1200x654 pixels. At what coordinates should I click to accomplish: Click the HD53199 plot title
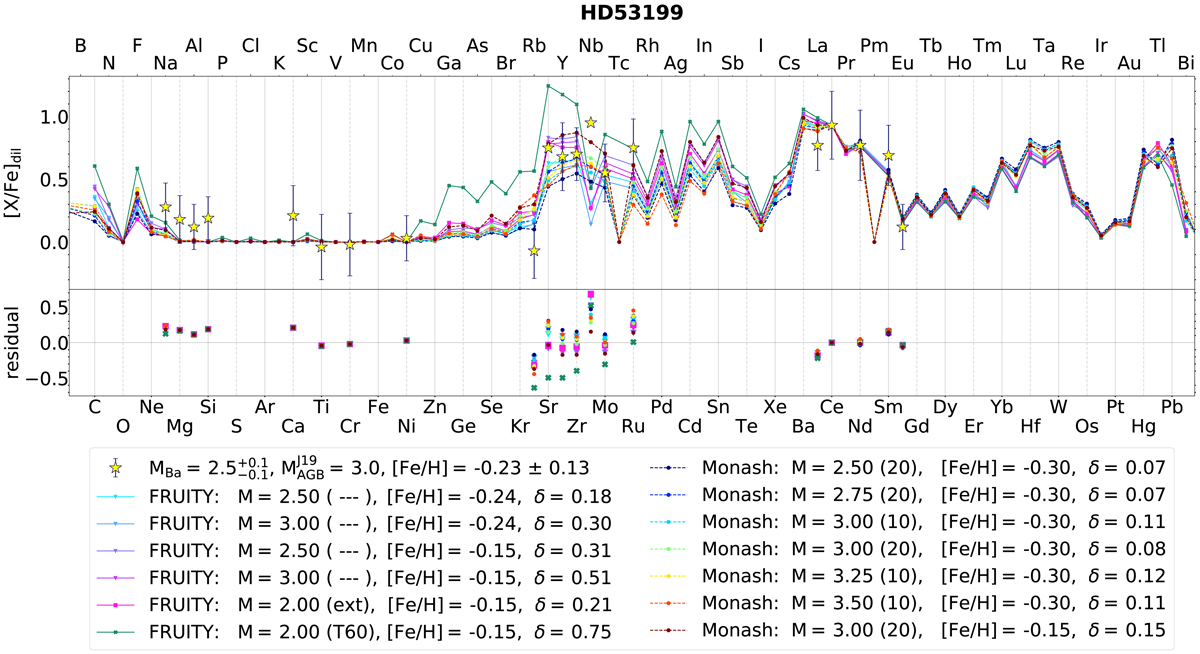600,14
